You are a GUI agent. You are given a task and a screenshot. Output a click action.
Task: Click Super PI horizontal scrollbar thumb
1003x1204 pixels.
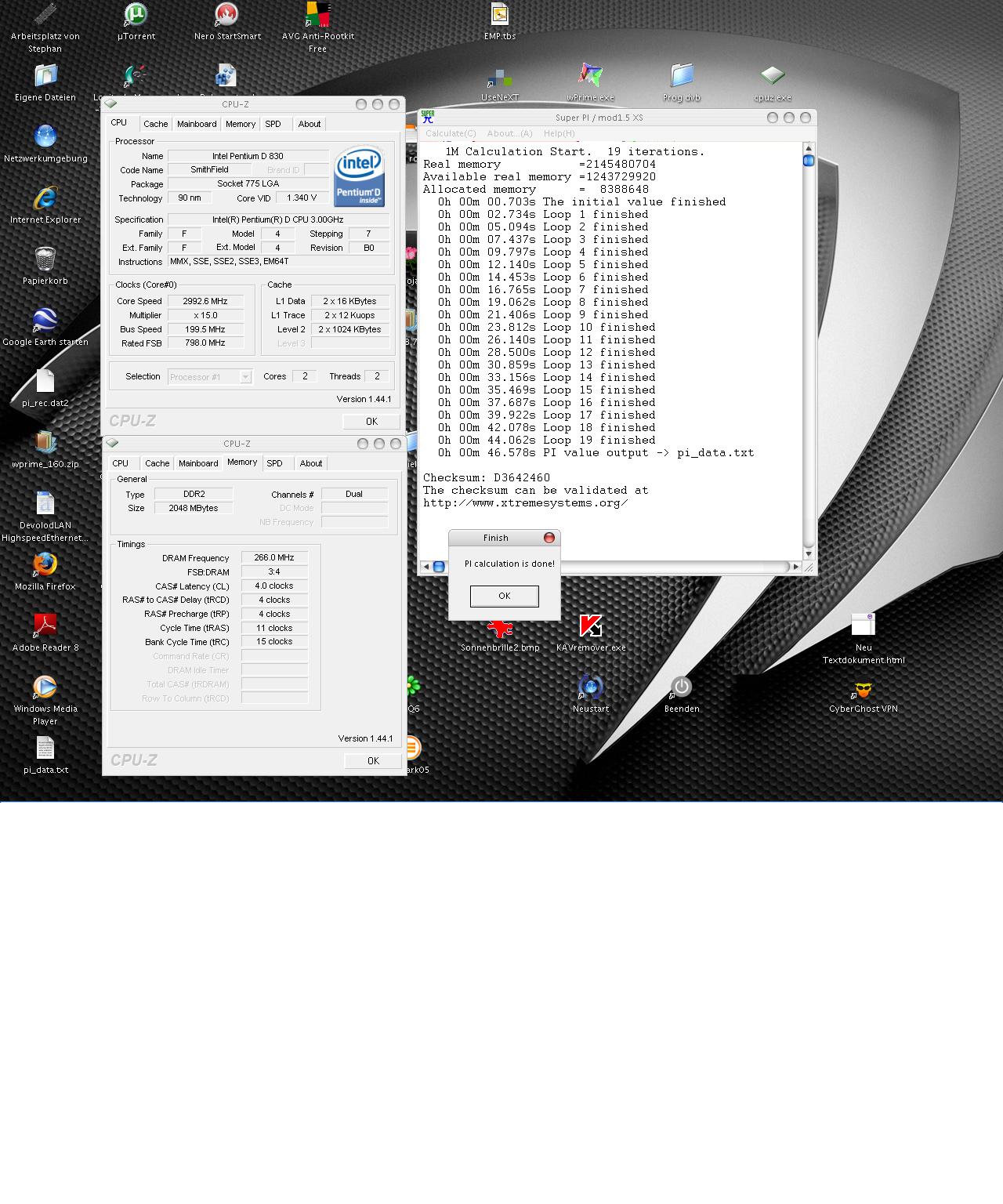click(439, 567)
